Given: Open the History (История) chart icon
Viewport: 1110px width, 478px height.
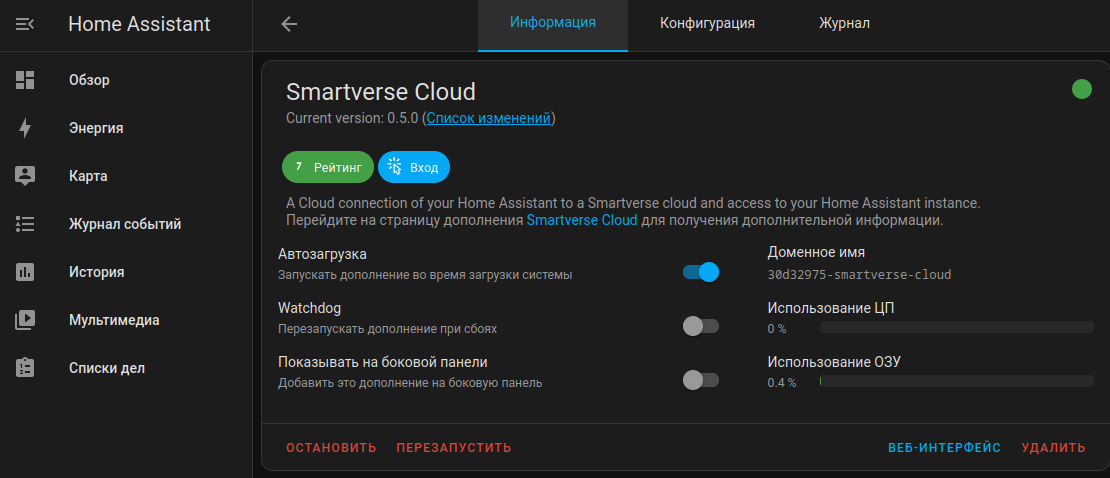Looking at the screenshot, I should tap(25, 272).
